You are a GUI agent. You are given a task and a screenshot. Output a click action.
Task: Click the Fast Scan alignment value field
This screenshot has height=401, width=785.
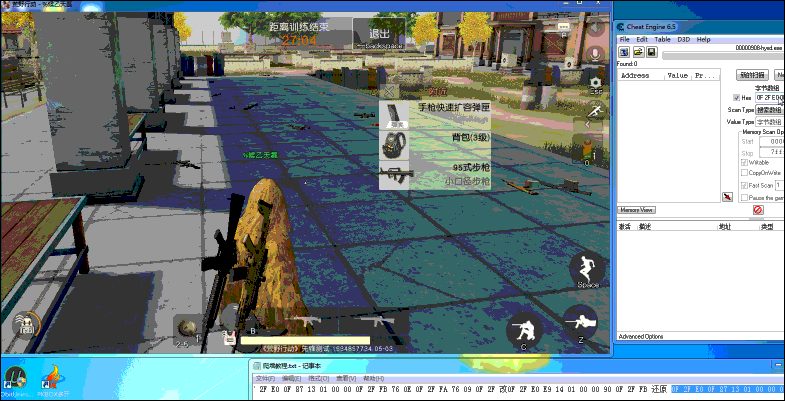coord(779,185)
